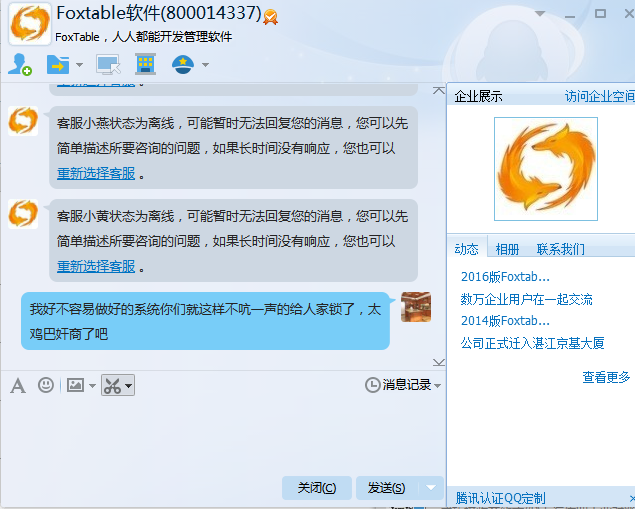Open the 消息记录 history dropdown
The width and height of the screenshot is (635, 509).
[x=403, y=385]
